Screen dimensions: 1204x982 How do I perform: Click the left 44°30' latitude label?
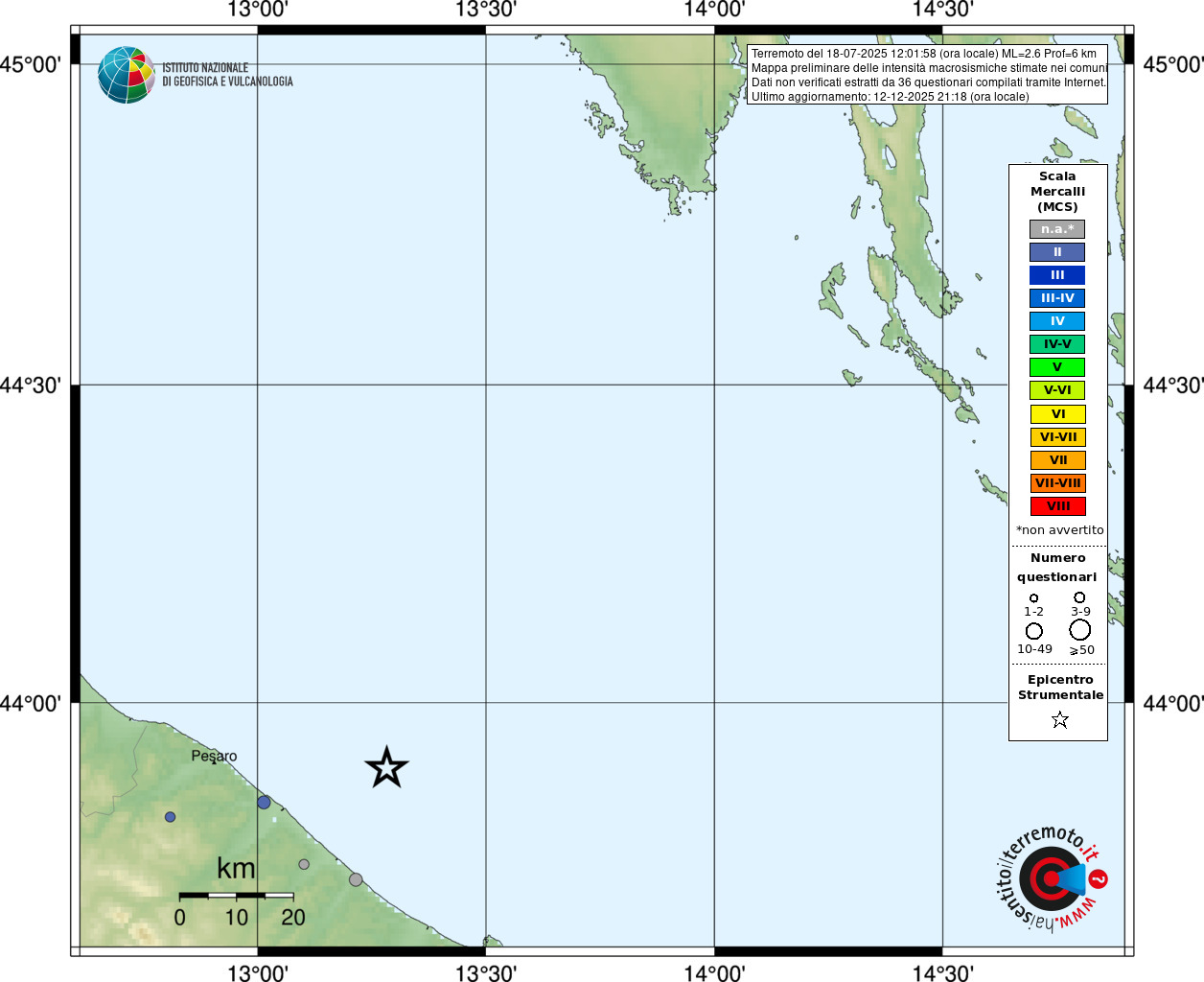click(x=31, y=386)
